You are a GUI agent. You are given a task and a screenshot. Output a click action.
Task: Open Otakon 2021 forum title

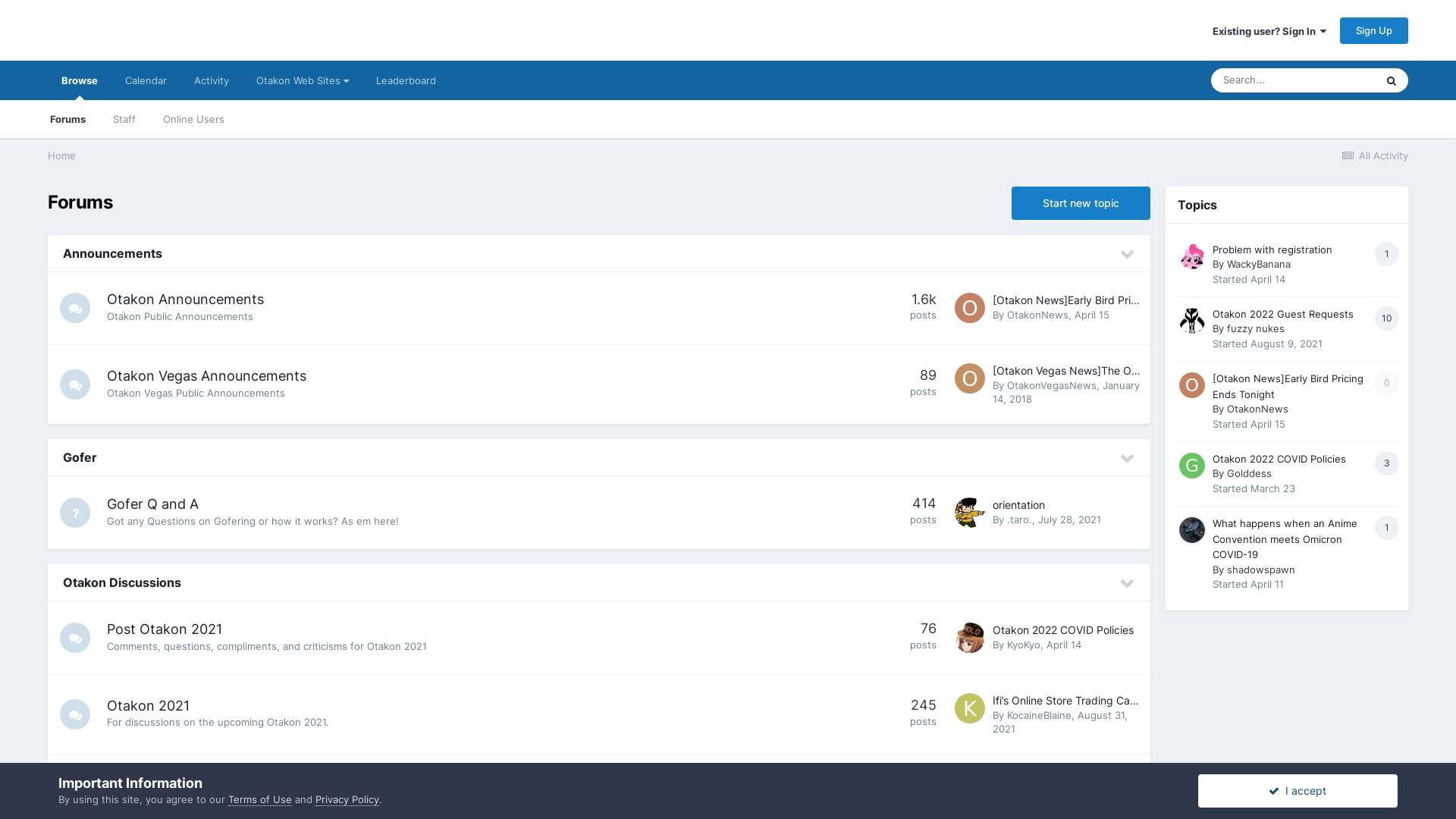click(149, 706)
